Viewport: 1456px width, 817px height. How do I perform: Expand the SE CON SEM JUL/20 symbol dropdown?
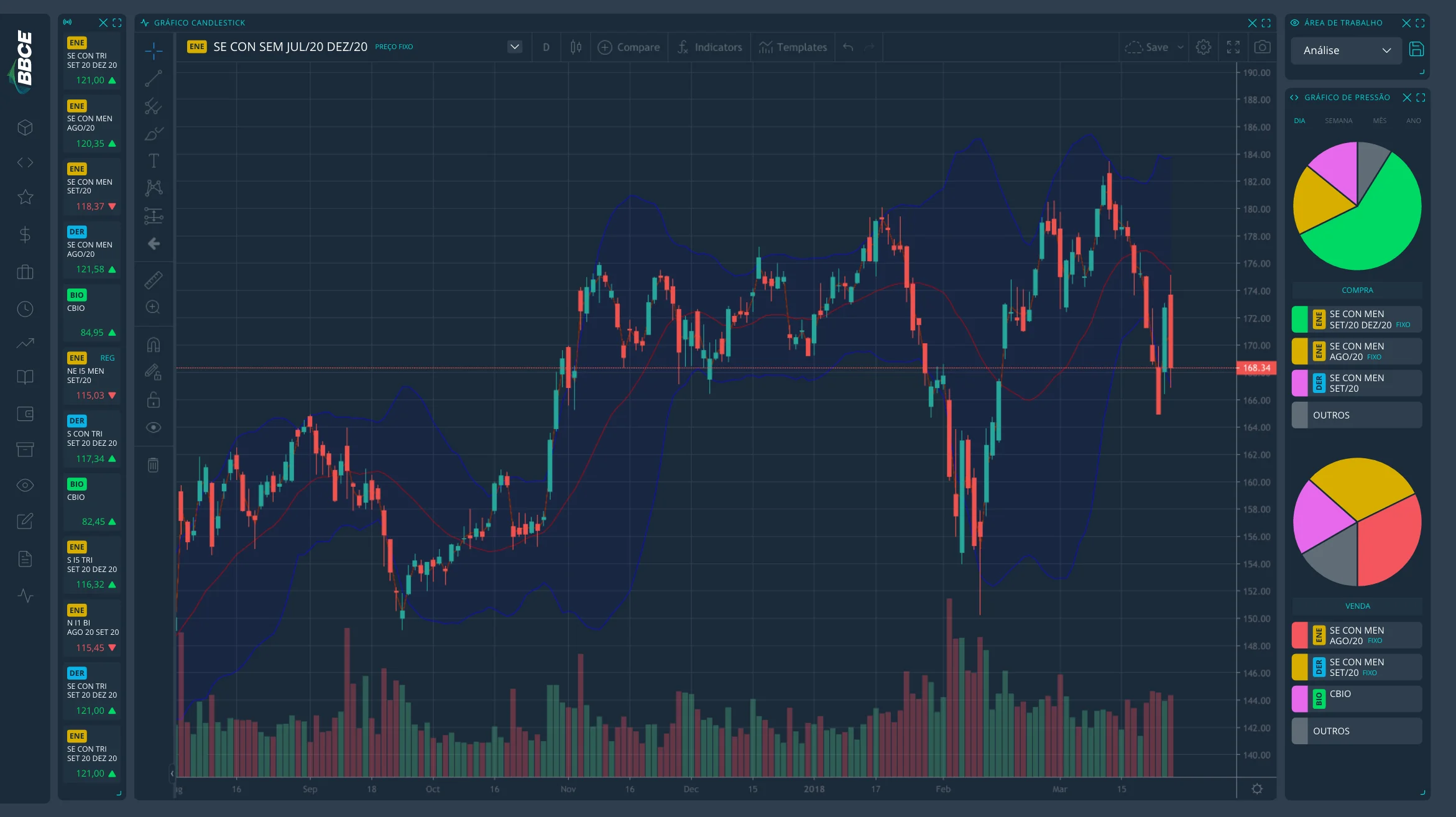[515, 47]
